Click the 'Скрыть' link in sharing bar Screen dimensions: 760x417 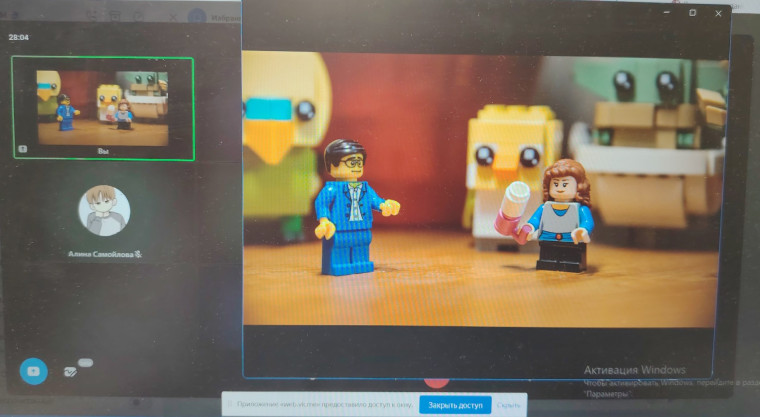[x=508, y=405]
